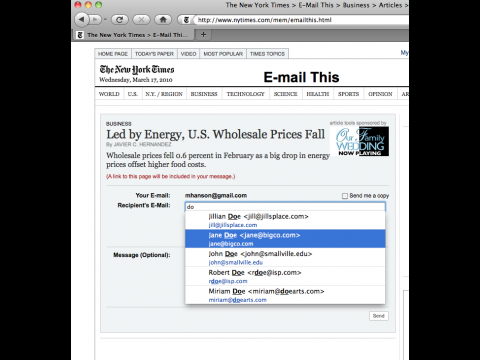Open the HOME PAGE tab

[113, 54]
